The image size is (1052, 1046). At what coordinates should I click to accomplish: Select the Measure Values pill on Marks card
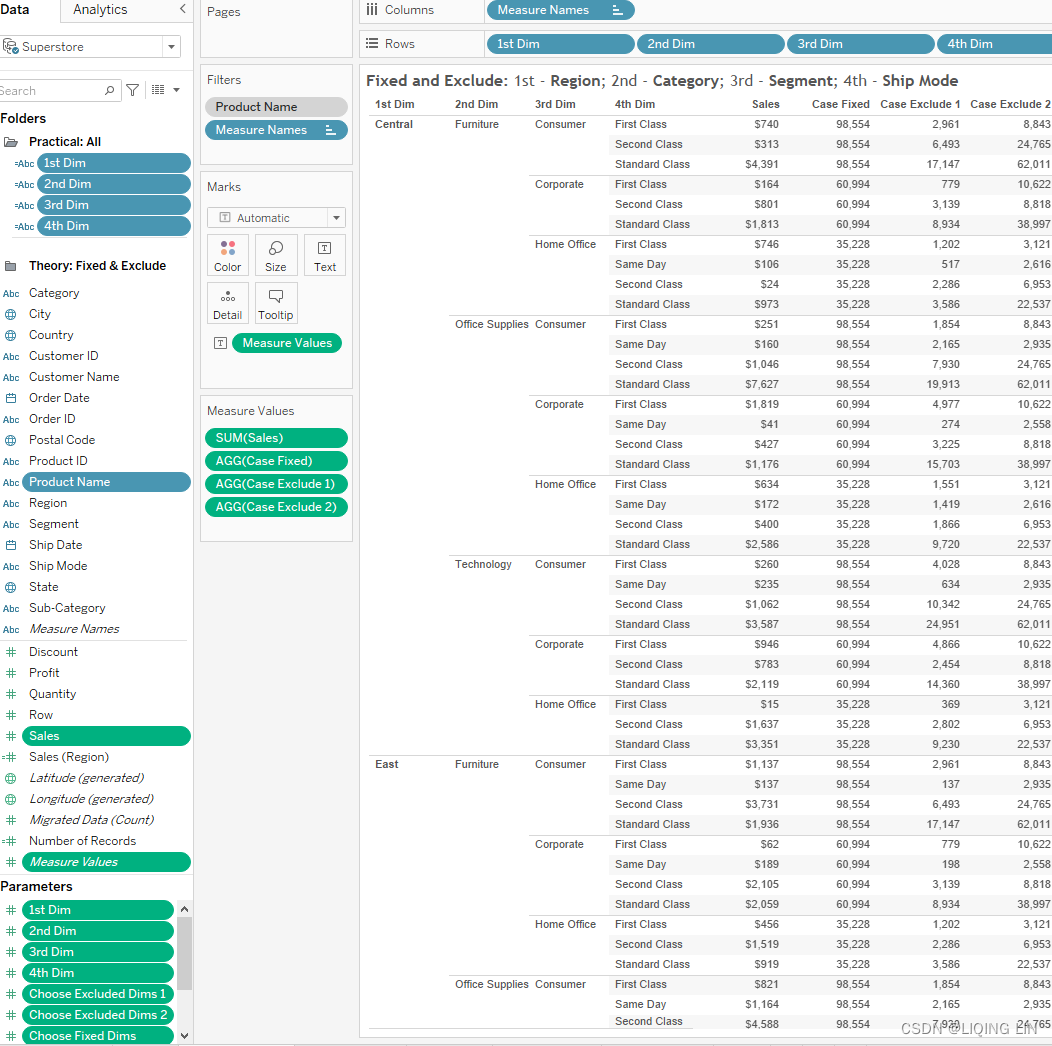[286, 343]
